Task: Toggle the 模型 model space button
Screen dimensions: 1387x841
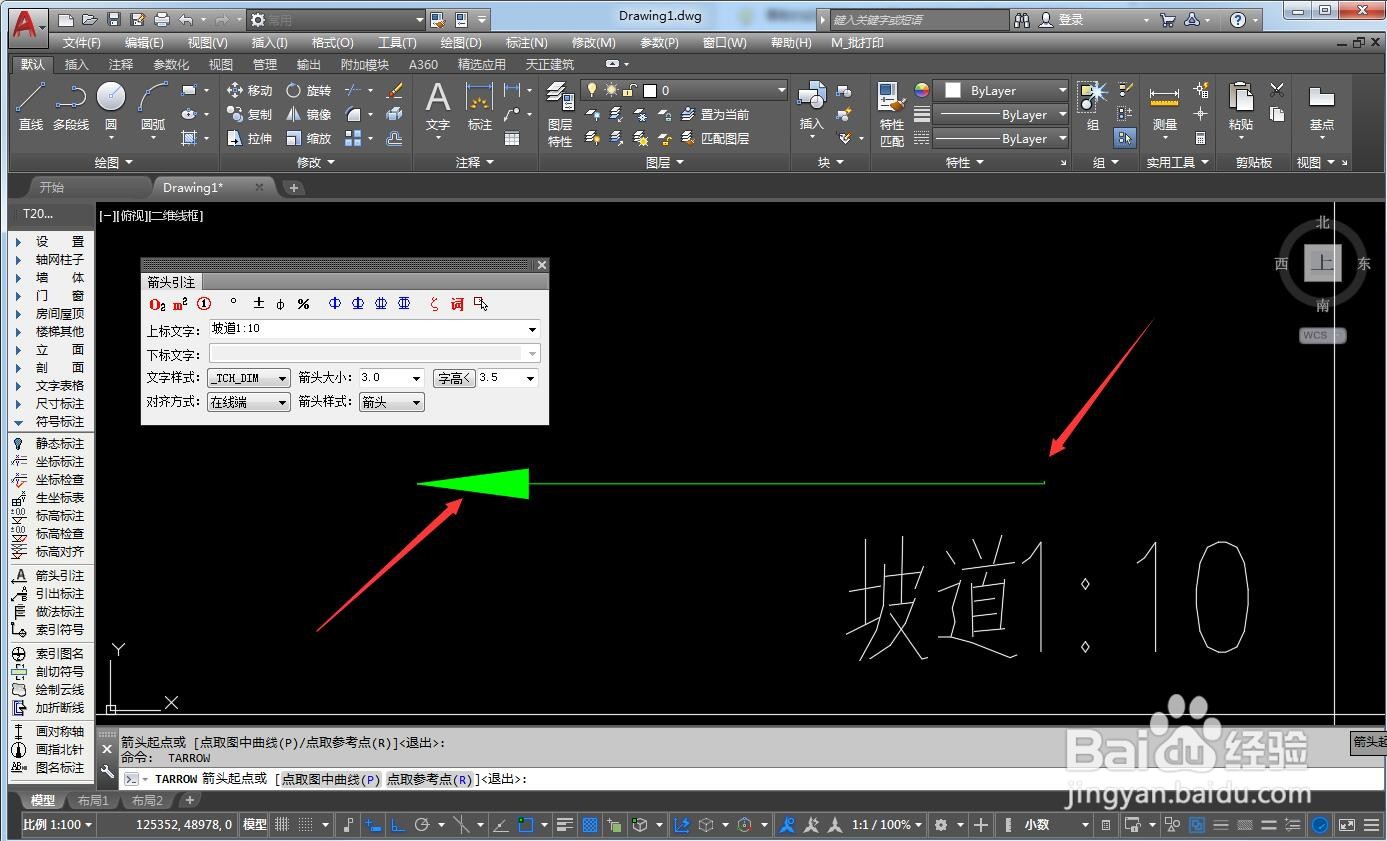Action: (x=255, y=825)
